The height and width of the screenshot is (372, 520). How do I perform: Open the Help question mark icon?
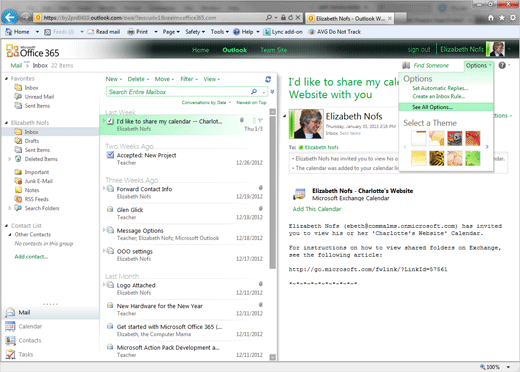tap(502, 65)
